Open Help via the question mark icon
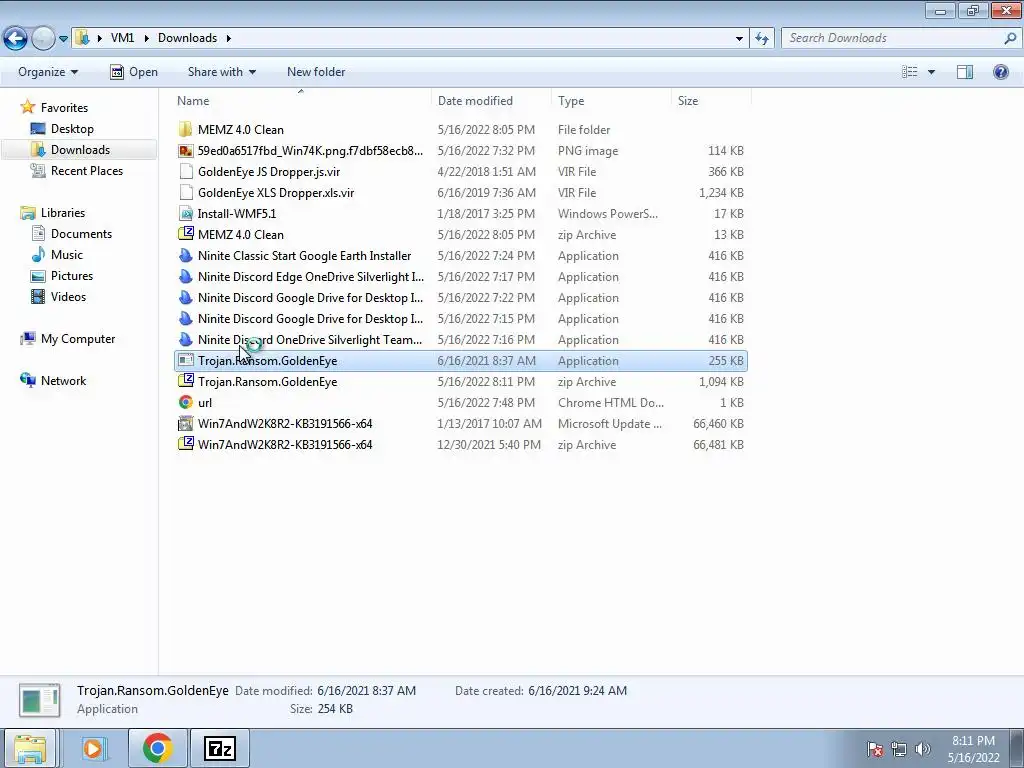This screenshot has width=1024, height=768. pos(1000,72)
